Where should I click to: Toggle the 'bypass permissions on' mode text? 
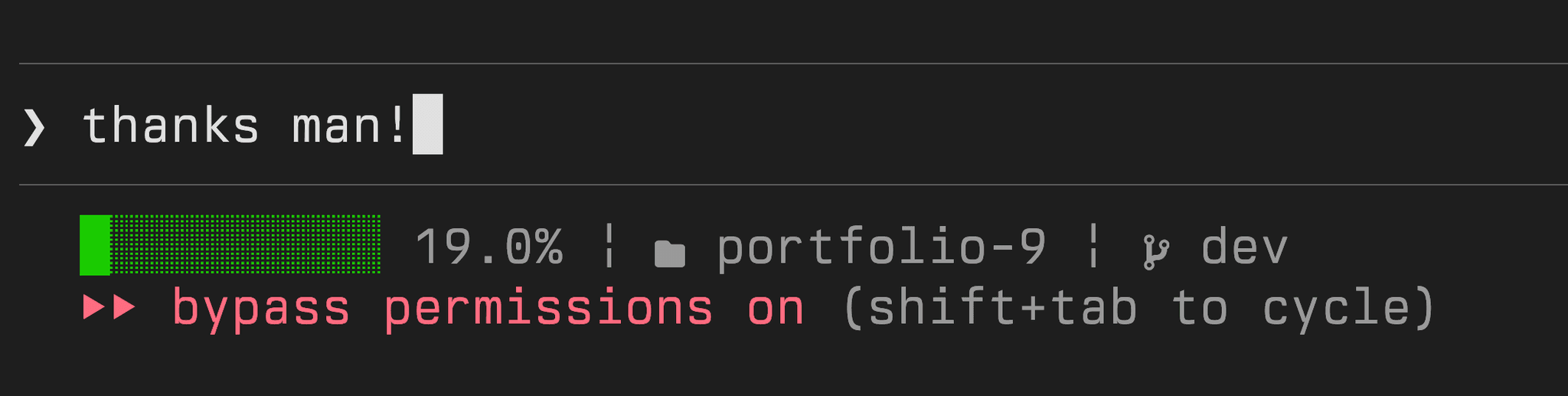pyautogui.click(x=488, y=309)
